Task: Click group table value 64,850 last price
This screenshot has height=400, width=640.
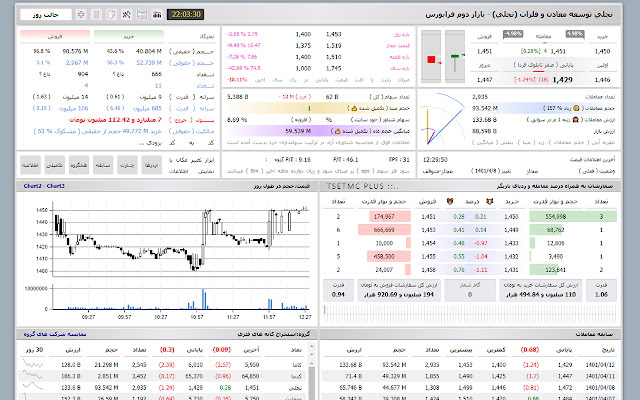Action: (x=251, y=376)
